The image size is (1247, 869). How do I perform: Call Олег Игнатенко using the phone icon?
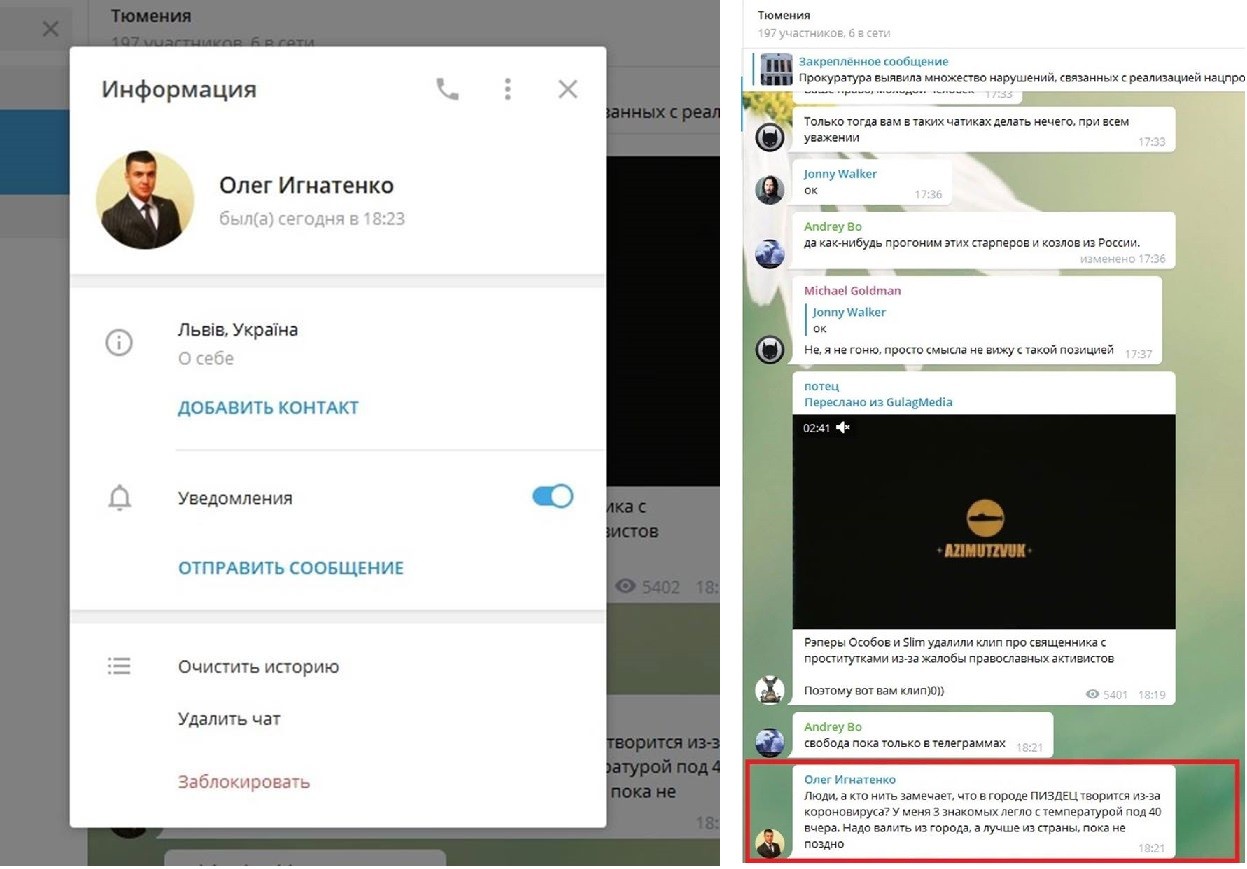pos(447,90)
